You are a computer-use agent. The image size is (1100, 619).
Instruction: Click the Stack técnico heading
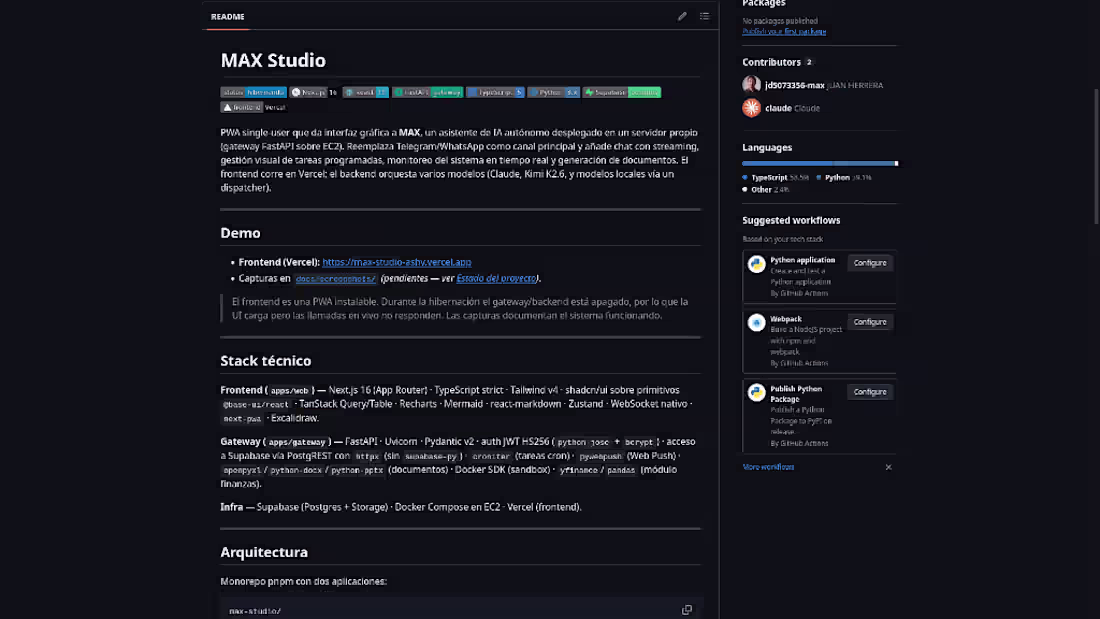(265, 361)
